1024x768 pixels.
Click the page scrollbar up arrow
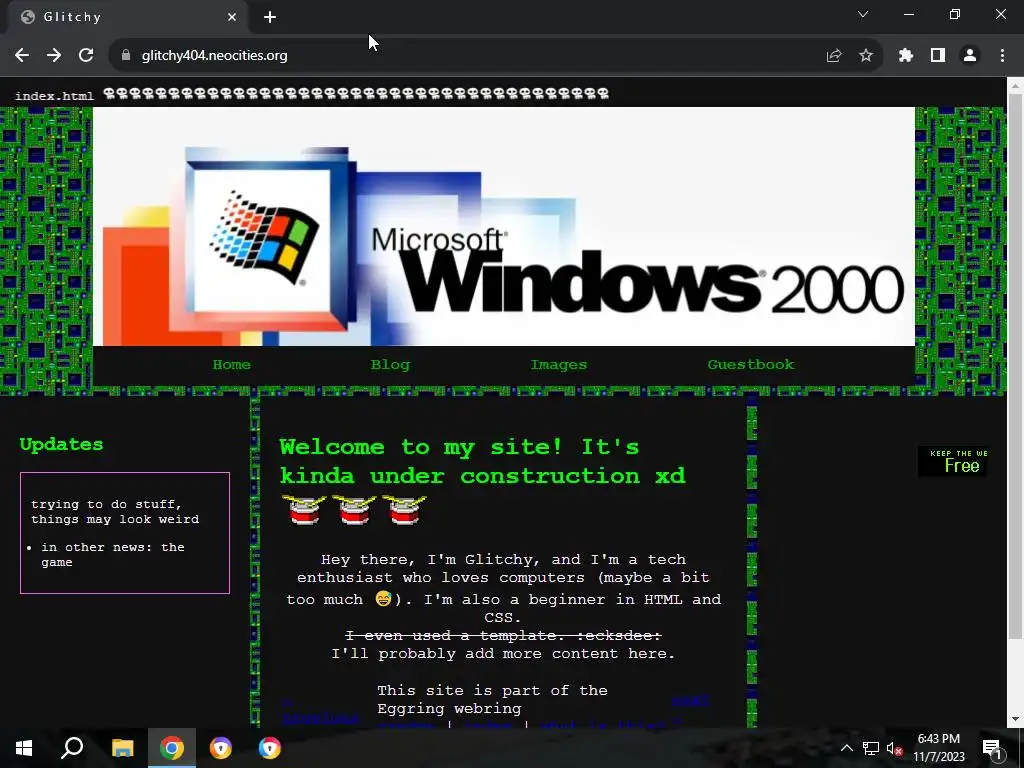click(1016, 86)
